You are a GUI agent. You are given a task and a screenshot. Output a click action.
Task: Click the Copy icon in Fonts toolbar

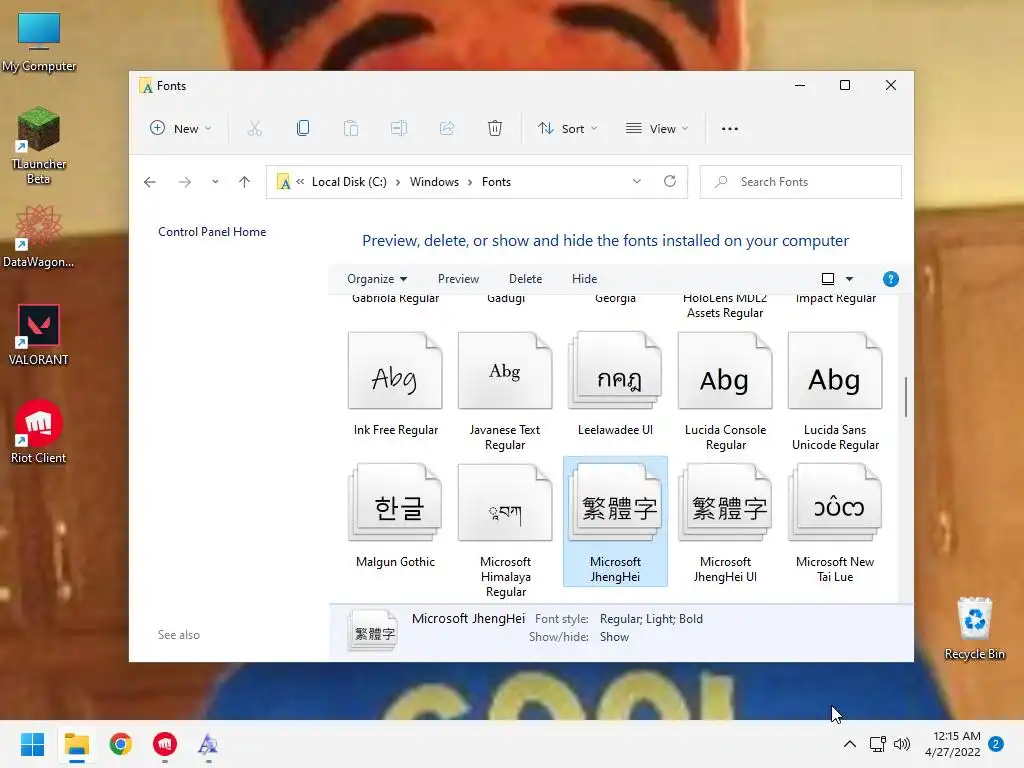[x=303, y=129]
